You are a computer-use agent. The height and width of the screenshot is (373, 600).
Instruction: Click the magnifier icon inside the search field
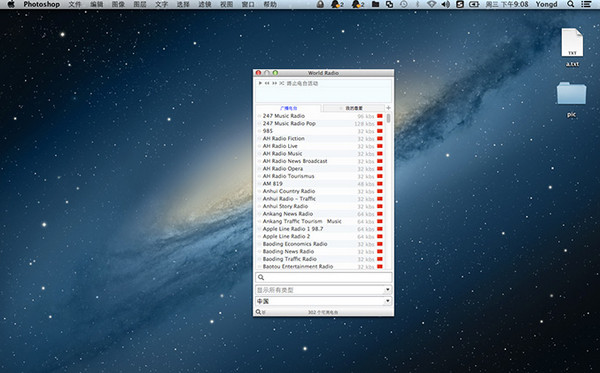pos(261,277)
